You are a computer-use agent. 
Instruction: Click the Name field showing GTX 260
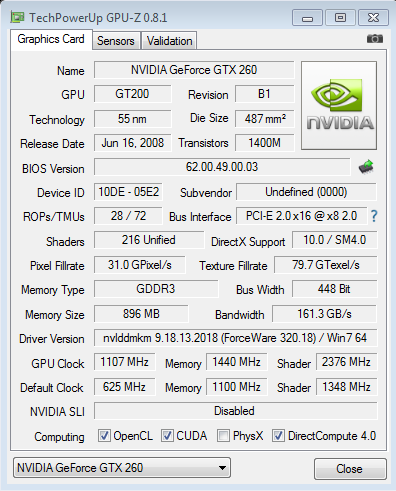pos(194,70)
